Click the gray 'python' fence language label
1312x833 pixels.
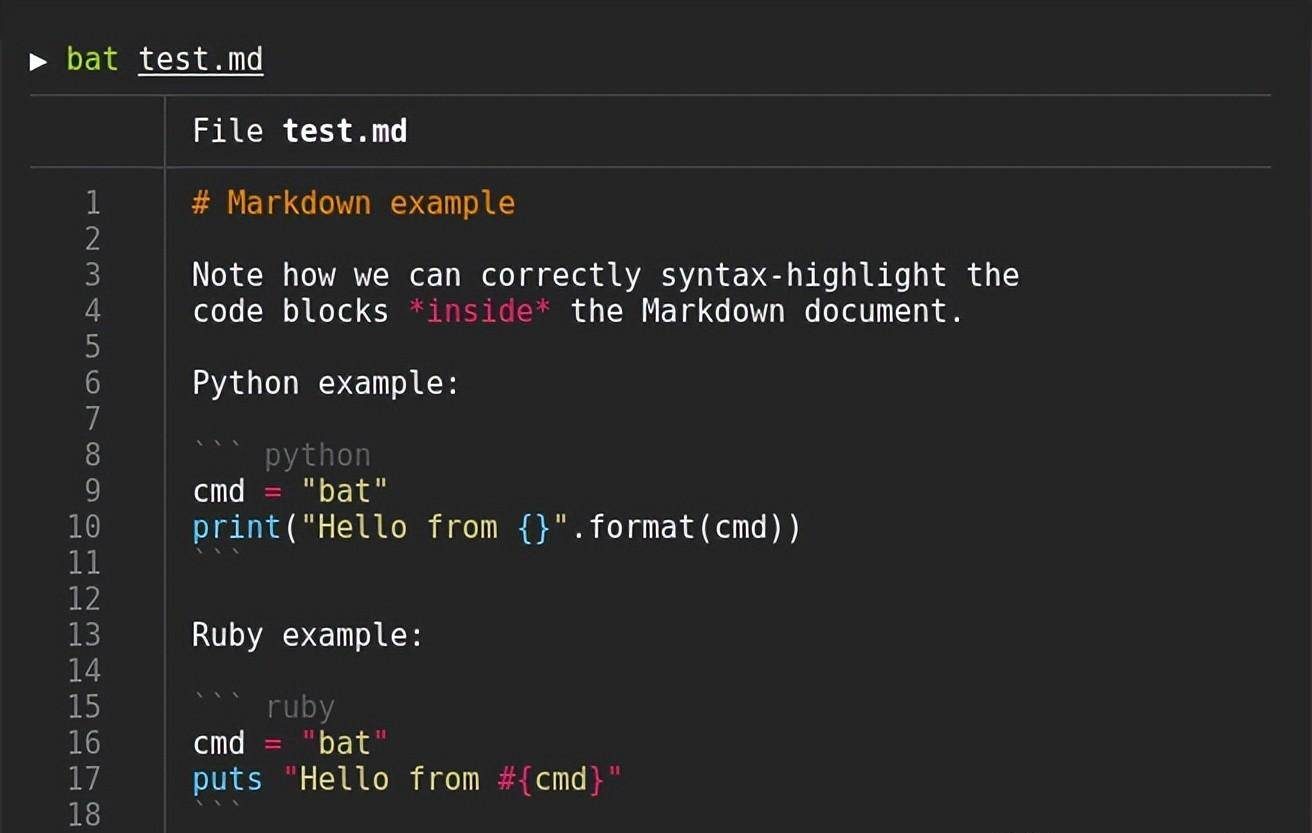(317, 456)
